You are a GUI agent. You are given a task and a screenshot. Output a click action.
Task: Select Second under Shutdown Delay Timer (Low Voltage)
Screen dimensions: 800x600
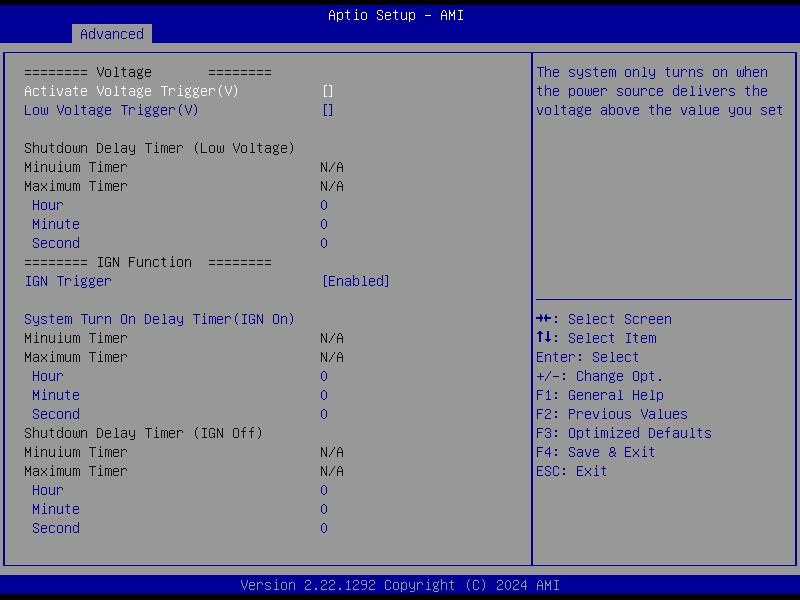click(x=56, y=243)
